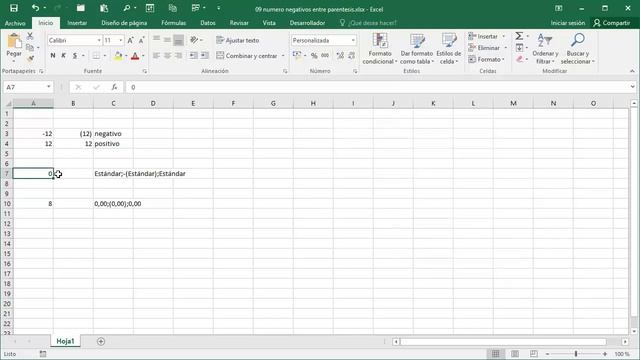The width and height of the screenshot is (640, 360).
Task: Click the AutoSum sigma icon
Action: (519, 36)
